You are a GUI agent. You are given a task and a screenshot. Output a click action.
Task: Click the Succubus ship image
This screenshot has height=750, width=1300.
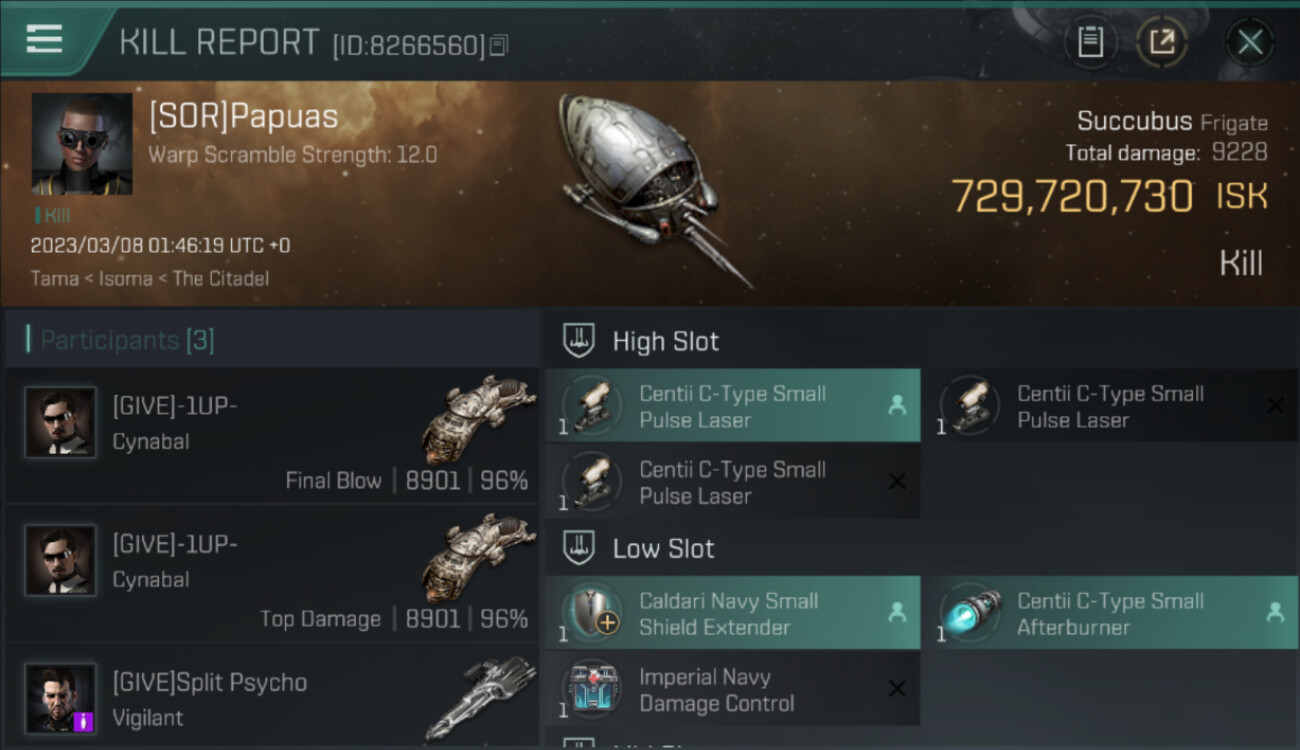(655, 188)
